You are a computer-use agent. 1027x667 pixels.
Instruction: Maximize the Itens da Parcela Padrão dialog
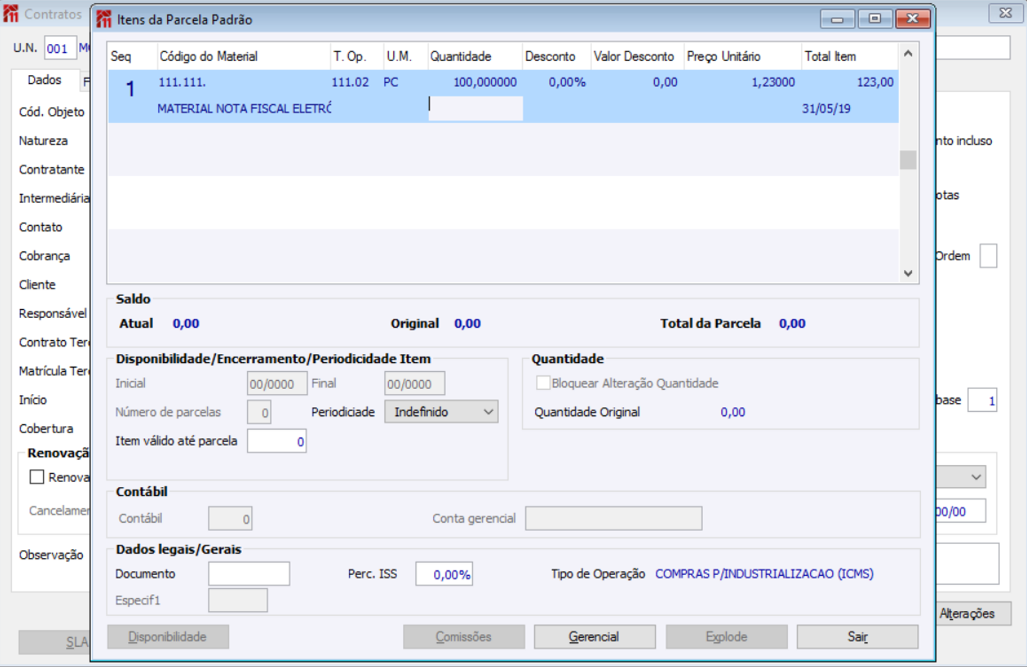pos(874,18)
